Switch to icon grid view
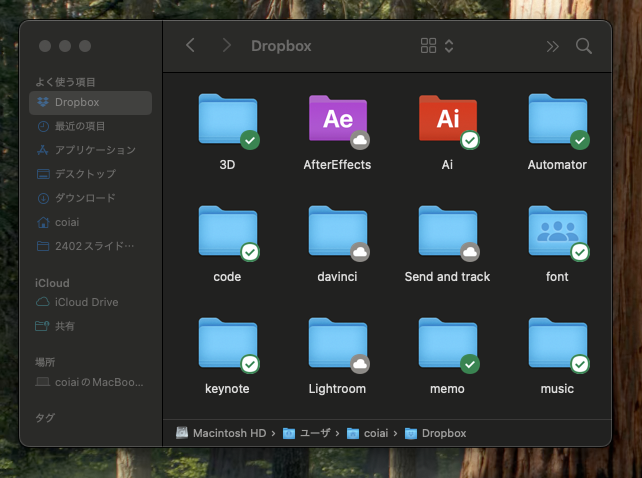The width and height of the screenshot is (642, 478). [428, 46]
